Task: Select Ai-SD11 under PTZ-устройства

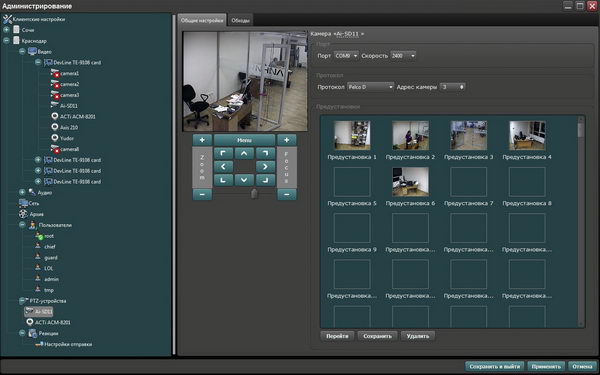Action: (x=39, y=311)
